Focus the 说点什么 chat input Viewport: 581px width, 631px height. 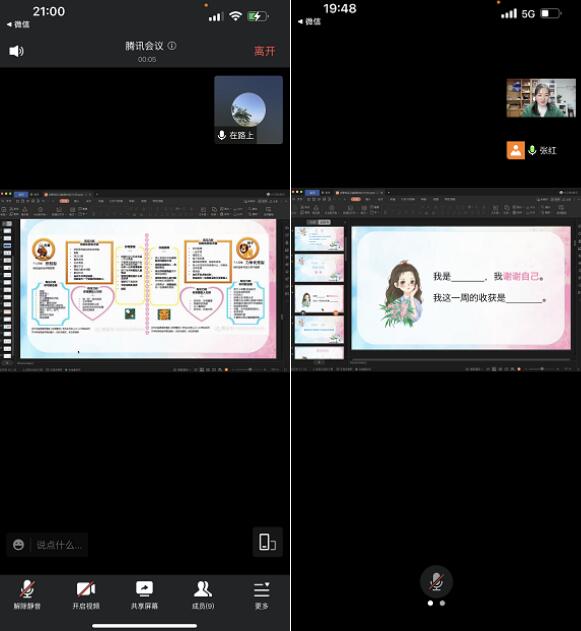pos(60,545)
